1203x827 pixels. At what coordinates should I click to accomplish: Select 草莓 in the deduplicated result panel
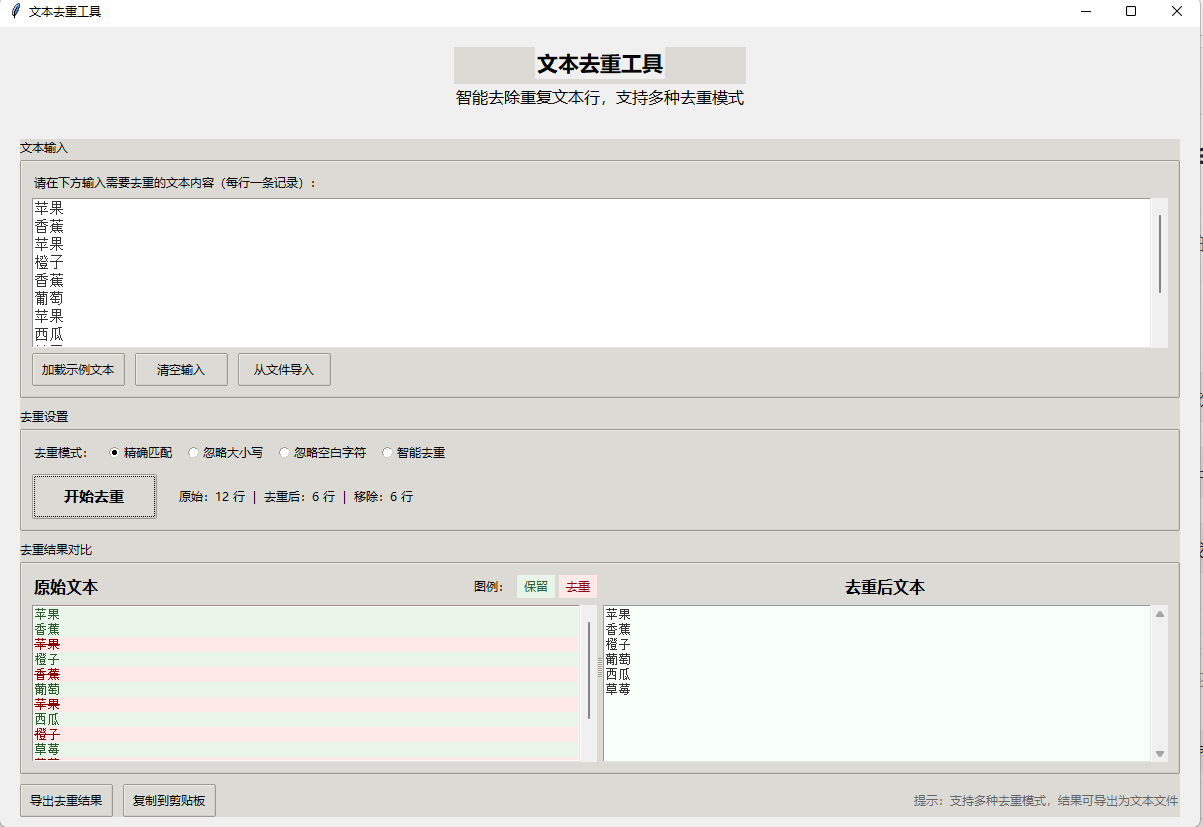click(617, 689)
